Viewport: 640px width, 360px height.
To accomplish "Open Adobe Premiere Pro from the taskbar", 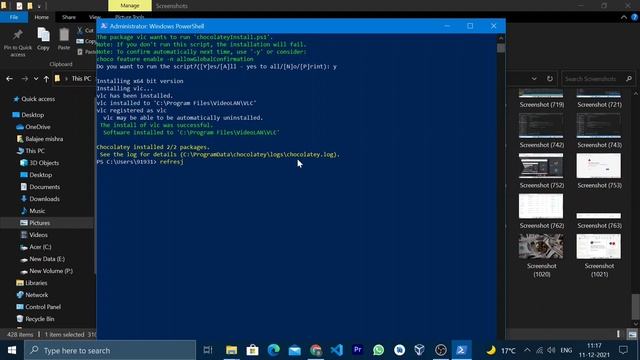I will tap(358, 350).
